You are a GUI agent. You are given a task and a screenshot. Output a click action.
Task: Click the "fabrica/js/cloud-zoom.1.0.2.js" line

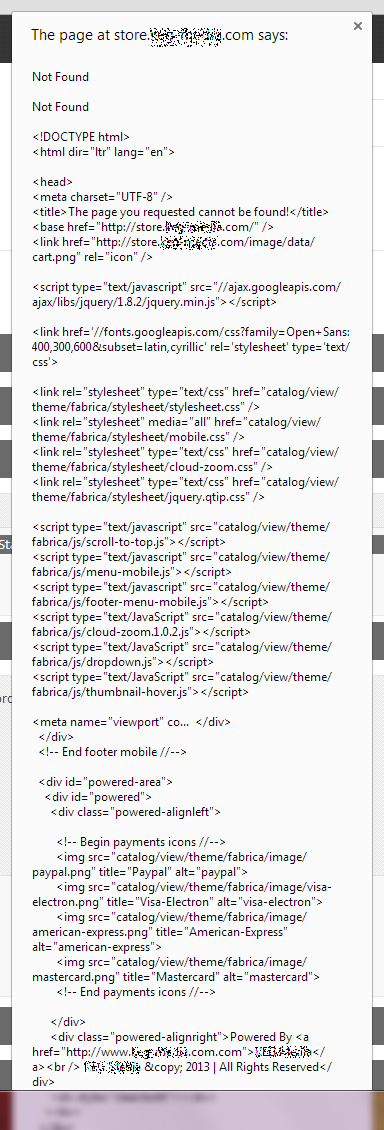[141, 631]
